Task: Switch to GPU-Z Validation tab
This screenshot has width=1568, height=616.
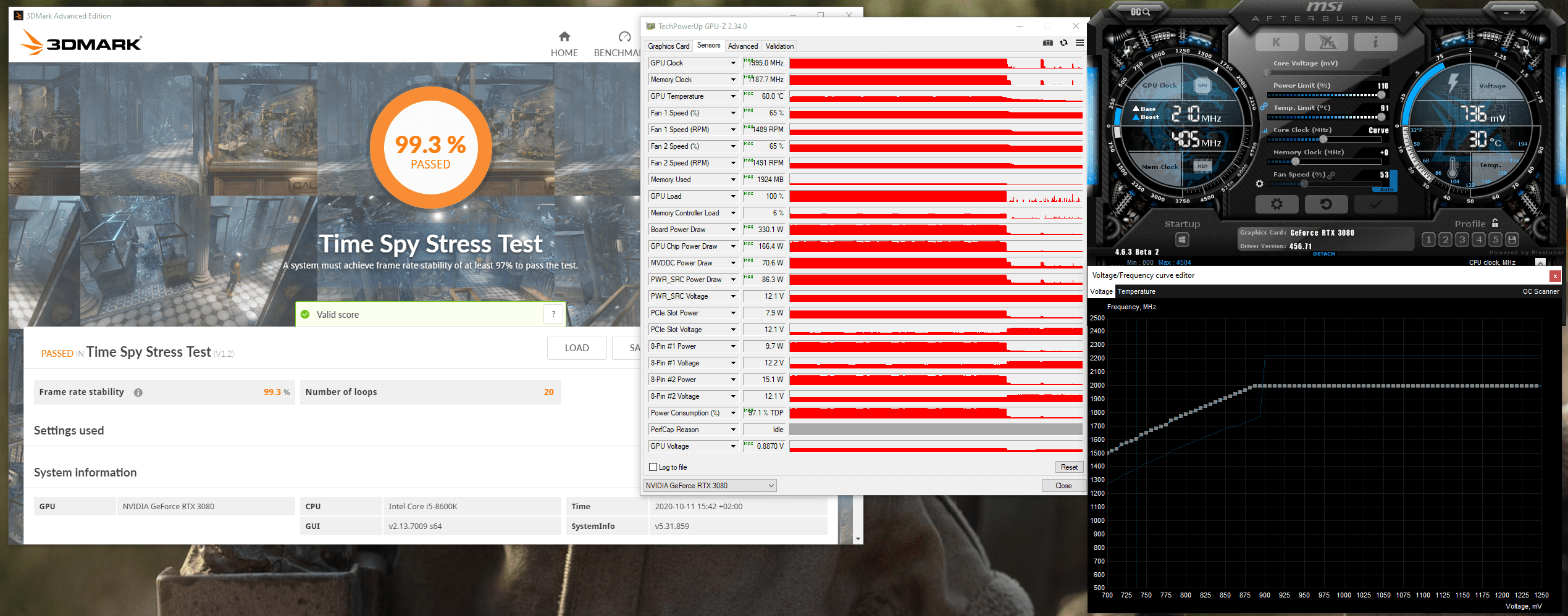Action: point(779,46)
